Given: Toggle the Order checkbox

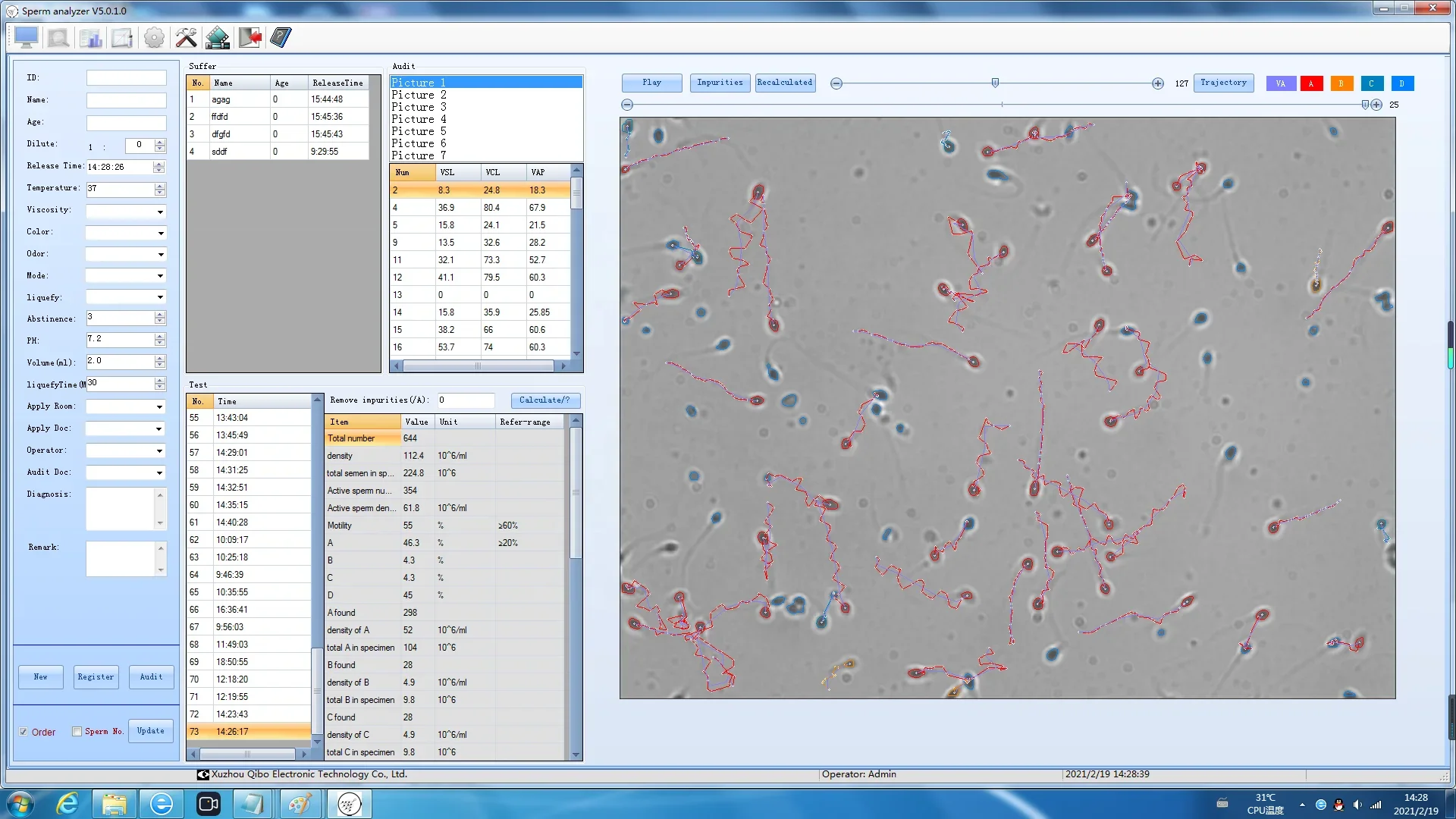Looking at the screenshot, I should (24, 732).
